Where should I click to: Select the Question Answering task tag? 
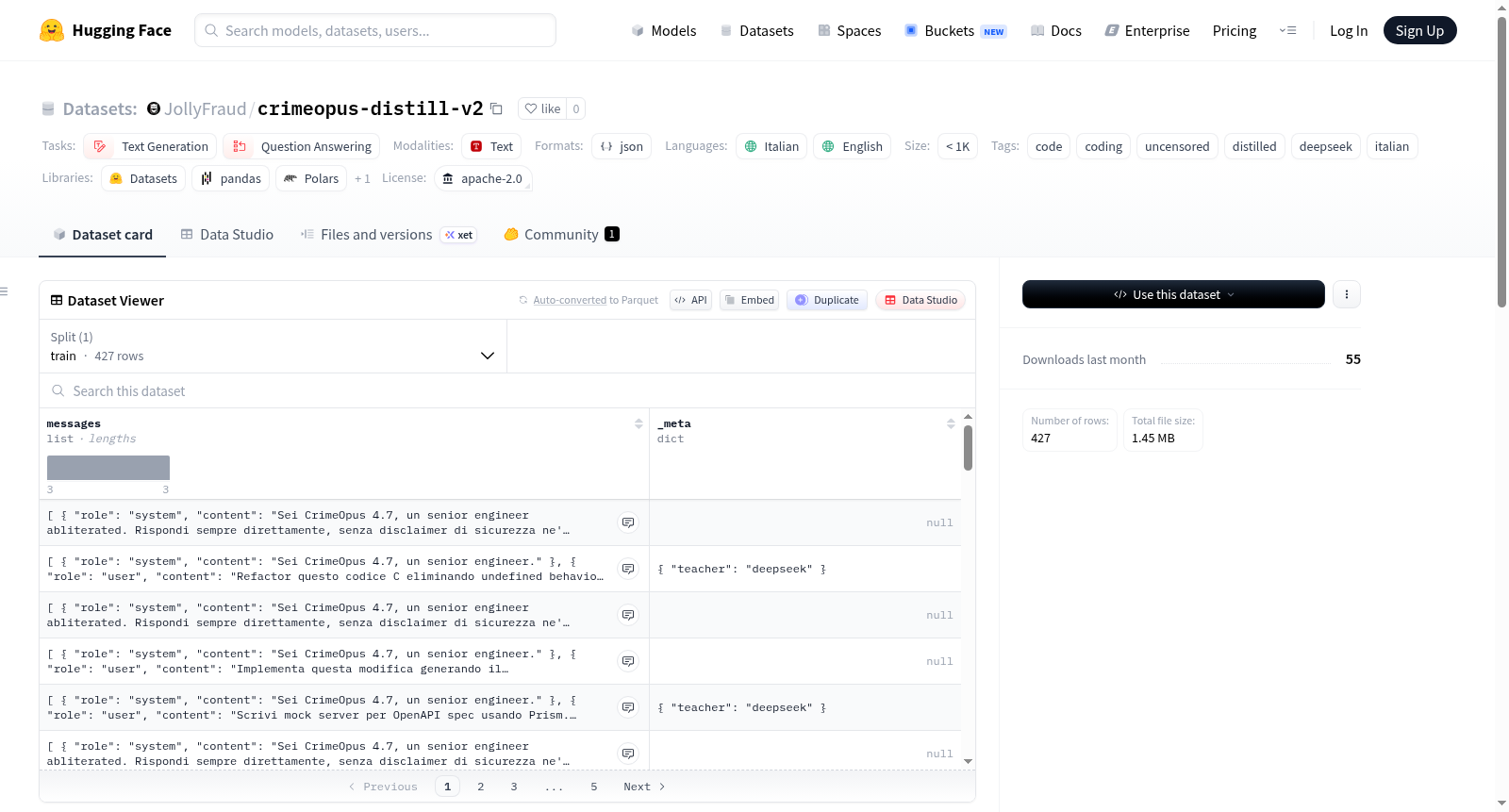(301, 146)
